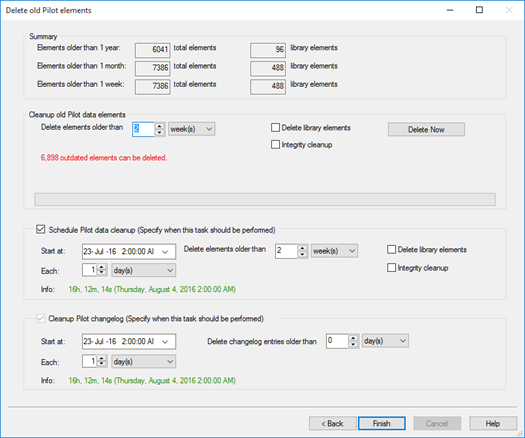The width and height of the screenshot is (525, 438).
Task: Click changelog Info next-run time text
Action: click(152, 381)
